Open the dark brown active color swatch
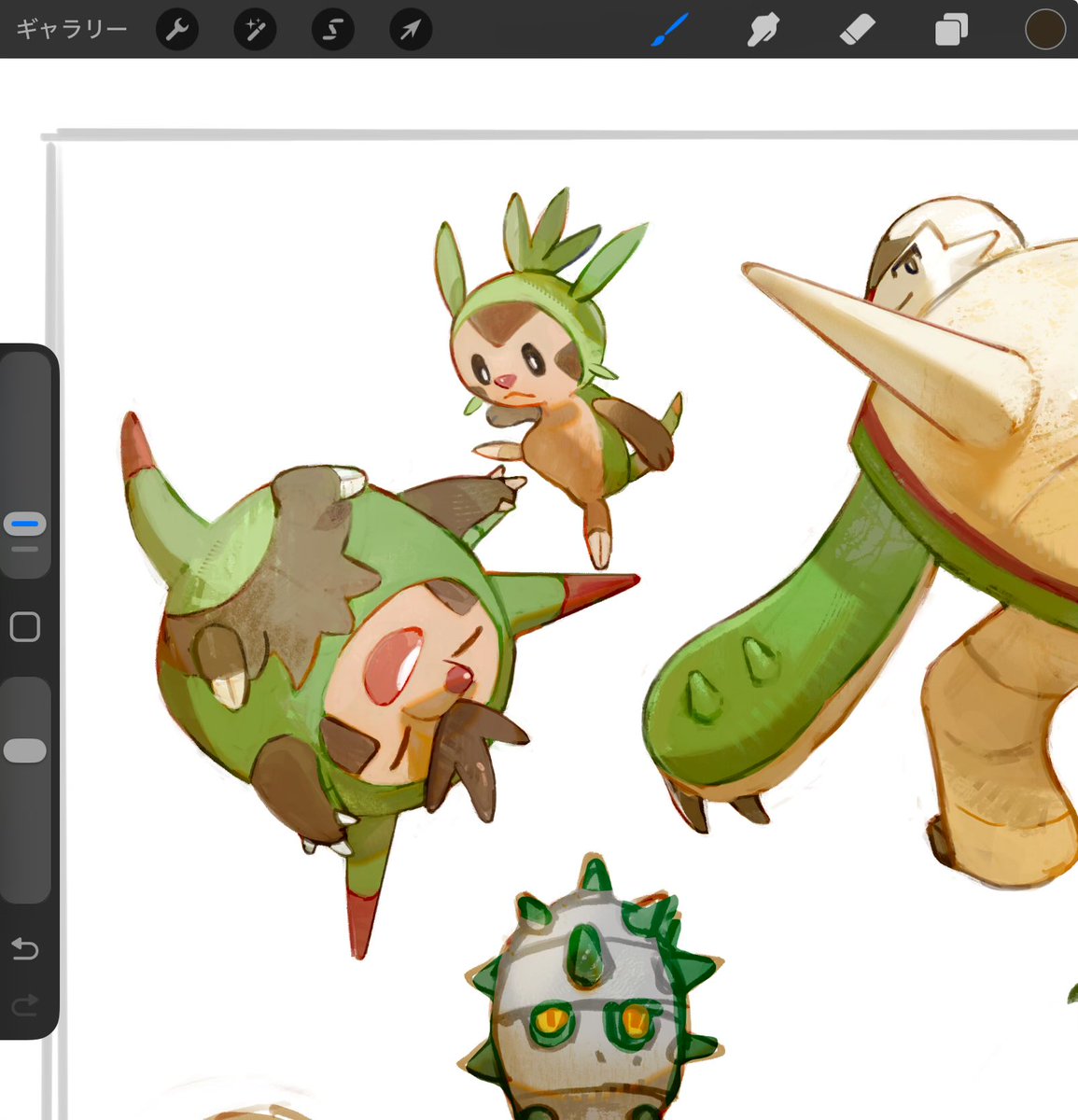 1044,29
